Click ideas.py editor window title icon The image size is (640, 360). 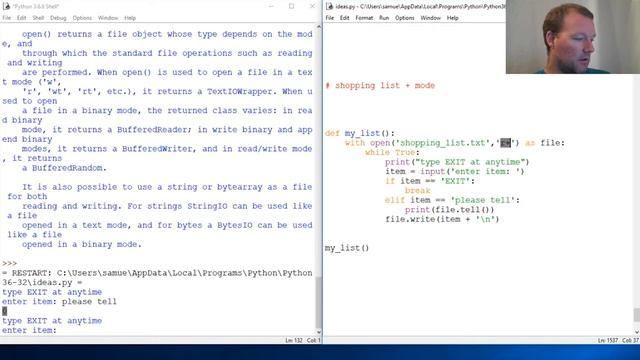[x=329, y=6]
